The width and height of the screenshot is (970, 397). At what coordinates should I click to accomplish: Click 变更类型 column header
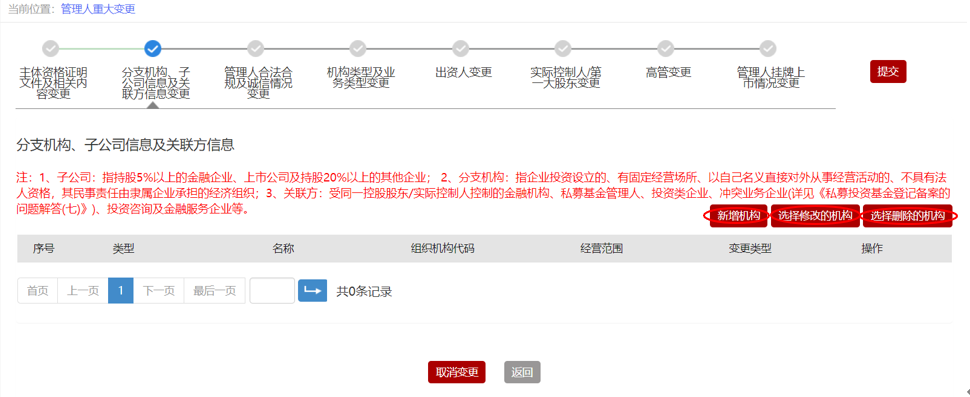click(750, 249)
